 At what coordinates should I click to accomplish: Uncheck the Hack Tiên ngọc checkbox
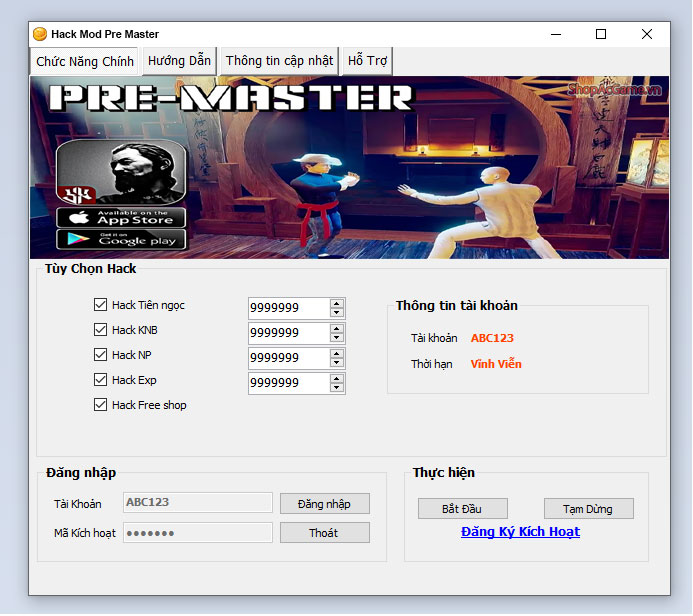[x=100, y=305]
